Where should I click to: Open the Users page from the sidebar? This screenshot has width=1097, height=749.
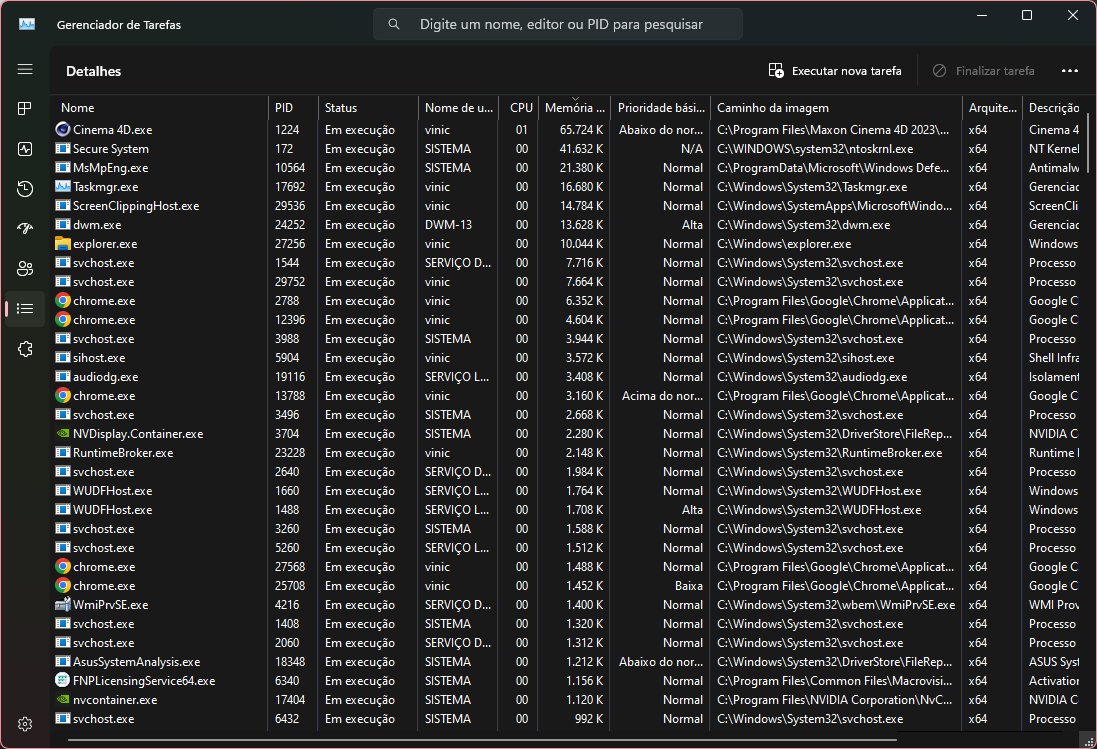point(25,269)
